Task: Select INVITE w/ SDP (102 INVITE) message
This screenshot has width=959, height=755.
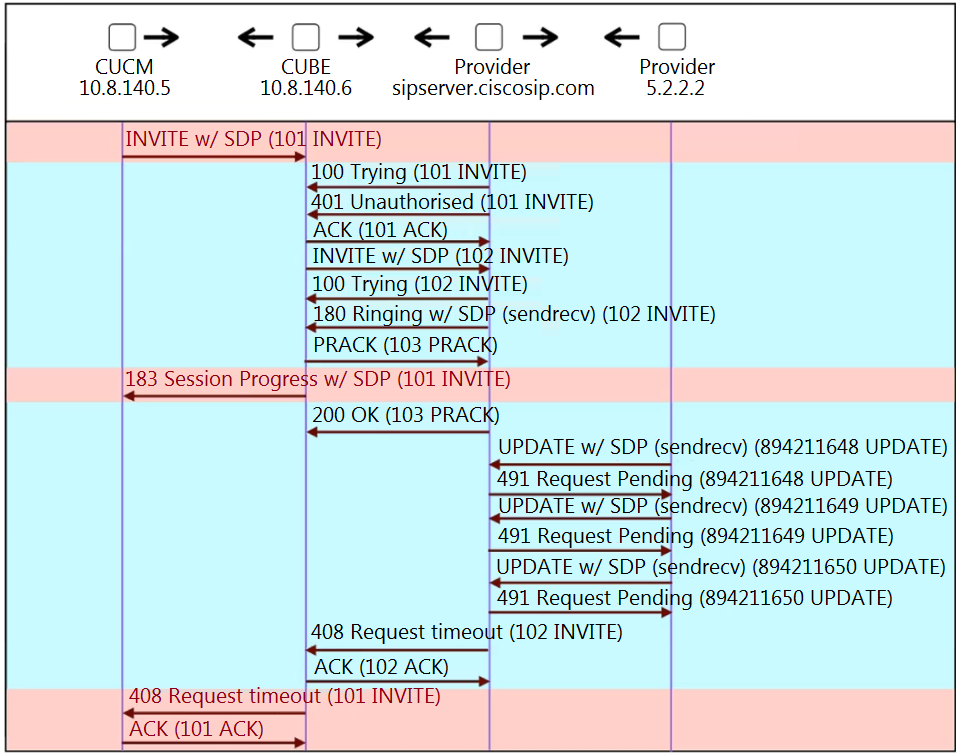Action: (440, 257)
